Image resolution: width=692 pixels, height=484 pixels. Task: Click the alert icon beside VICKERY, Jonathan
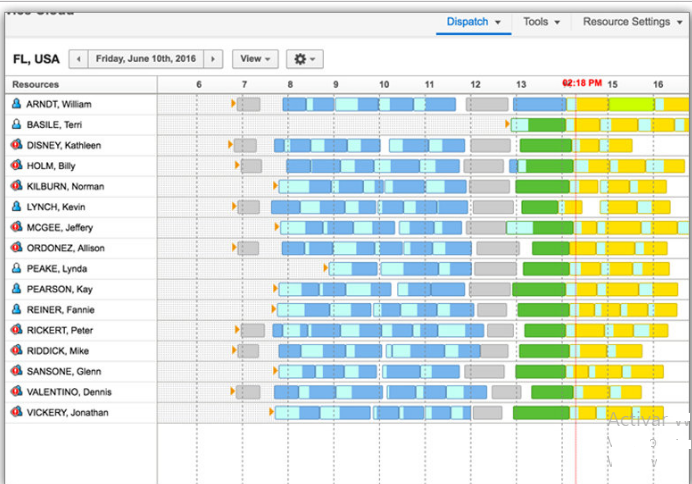tap(16, 412)
